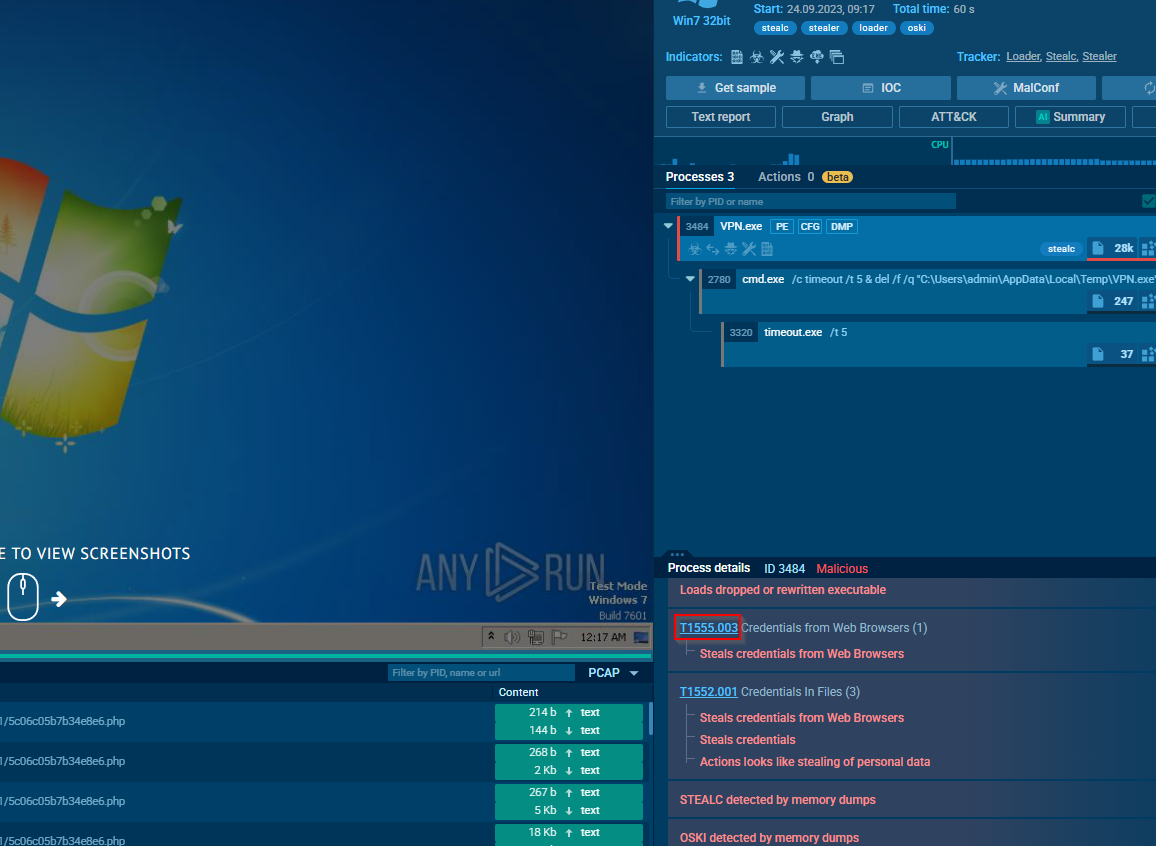Open the ATT&CK matrix button
The width and height of the screenshot is (1156, 846).
point(953,117)
